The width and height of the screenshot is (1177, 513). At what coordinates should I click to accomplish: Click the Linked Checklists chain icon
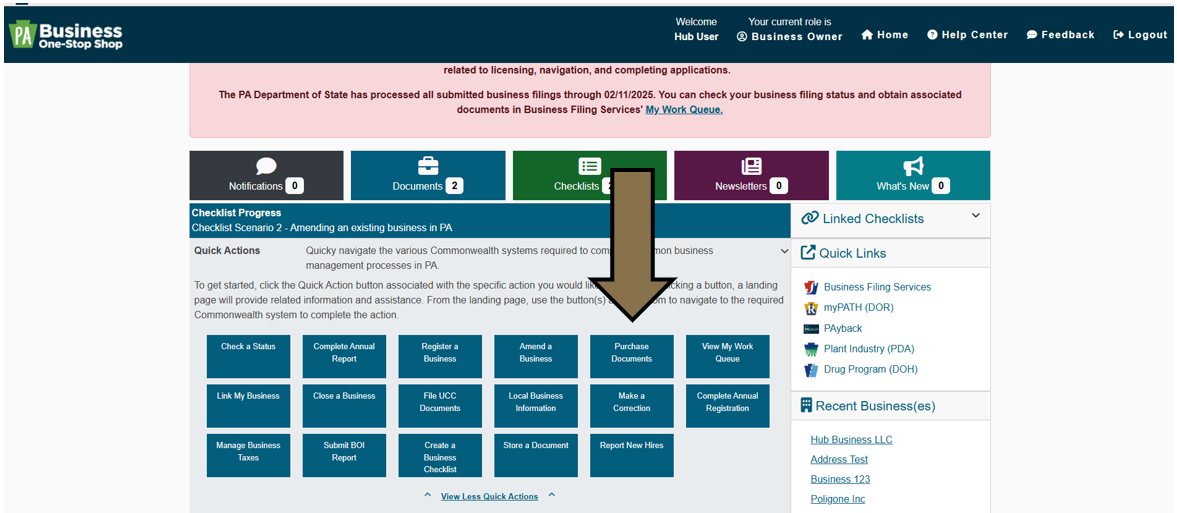[810, 219]
